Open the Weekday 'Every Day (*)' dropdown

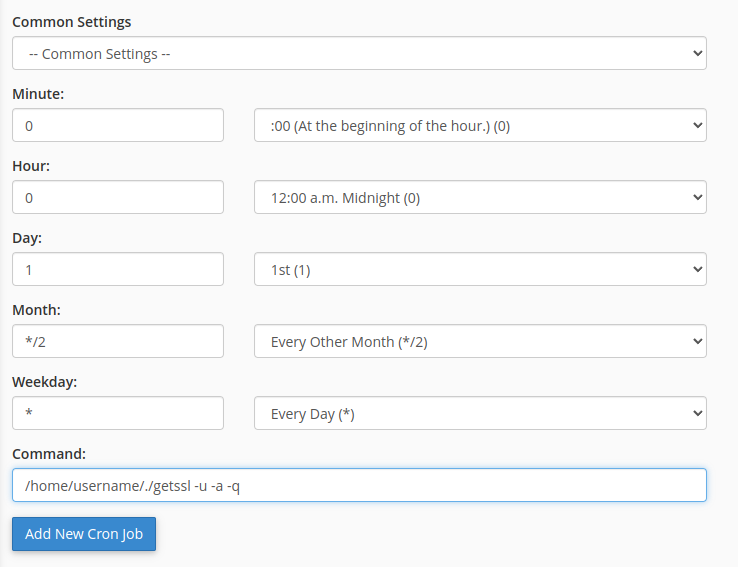(480, 413)
